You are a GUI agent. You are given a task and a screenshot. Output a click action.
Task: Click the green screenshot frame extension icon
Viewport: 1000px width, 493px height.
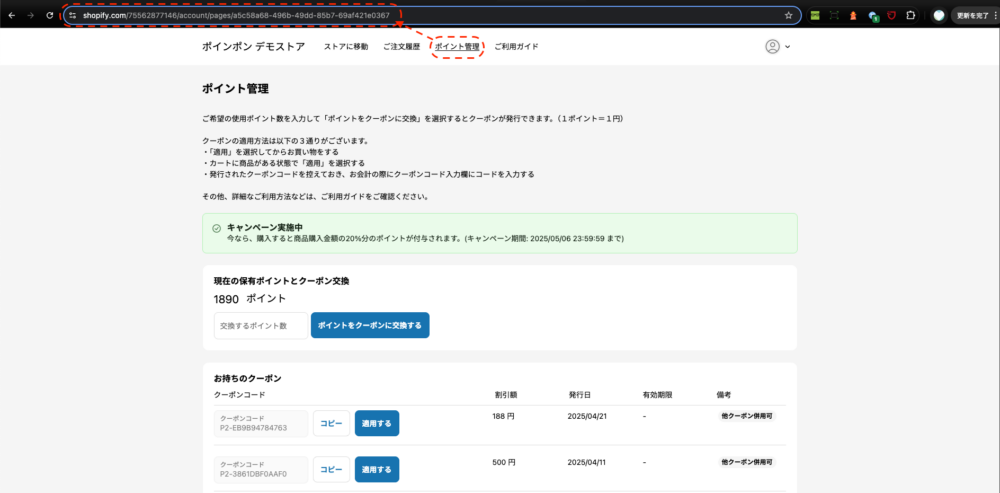coord(834,15)
